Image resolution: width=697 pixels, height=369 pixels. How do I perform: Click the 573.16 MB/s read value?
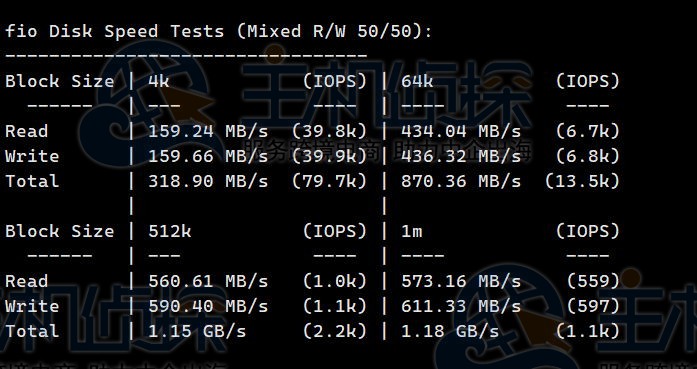tap(461, 281)
